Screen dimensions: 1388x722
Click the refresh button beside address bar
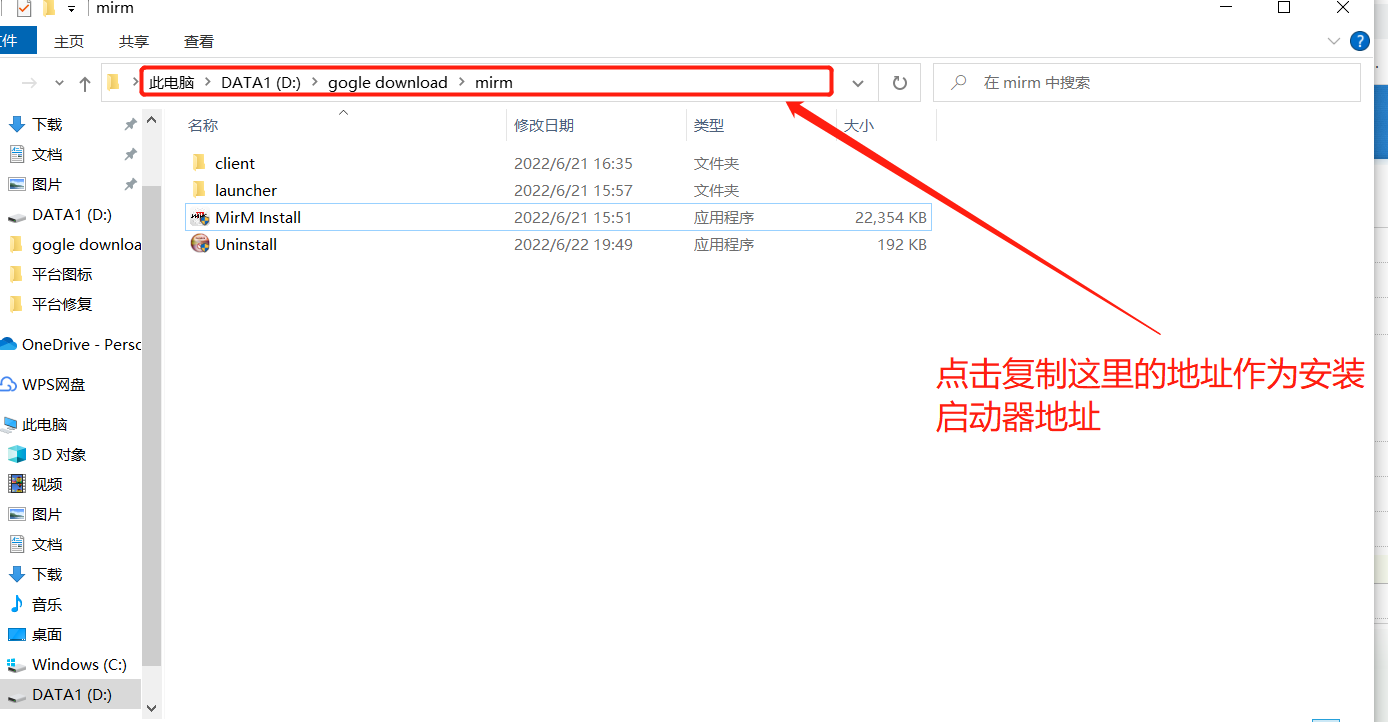(899, 83)
